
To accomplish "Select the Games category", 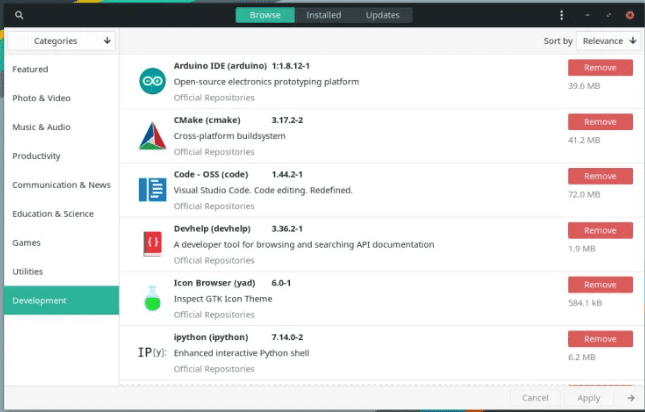I will [62, 243].
